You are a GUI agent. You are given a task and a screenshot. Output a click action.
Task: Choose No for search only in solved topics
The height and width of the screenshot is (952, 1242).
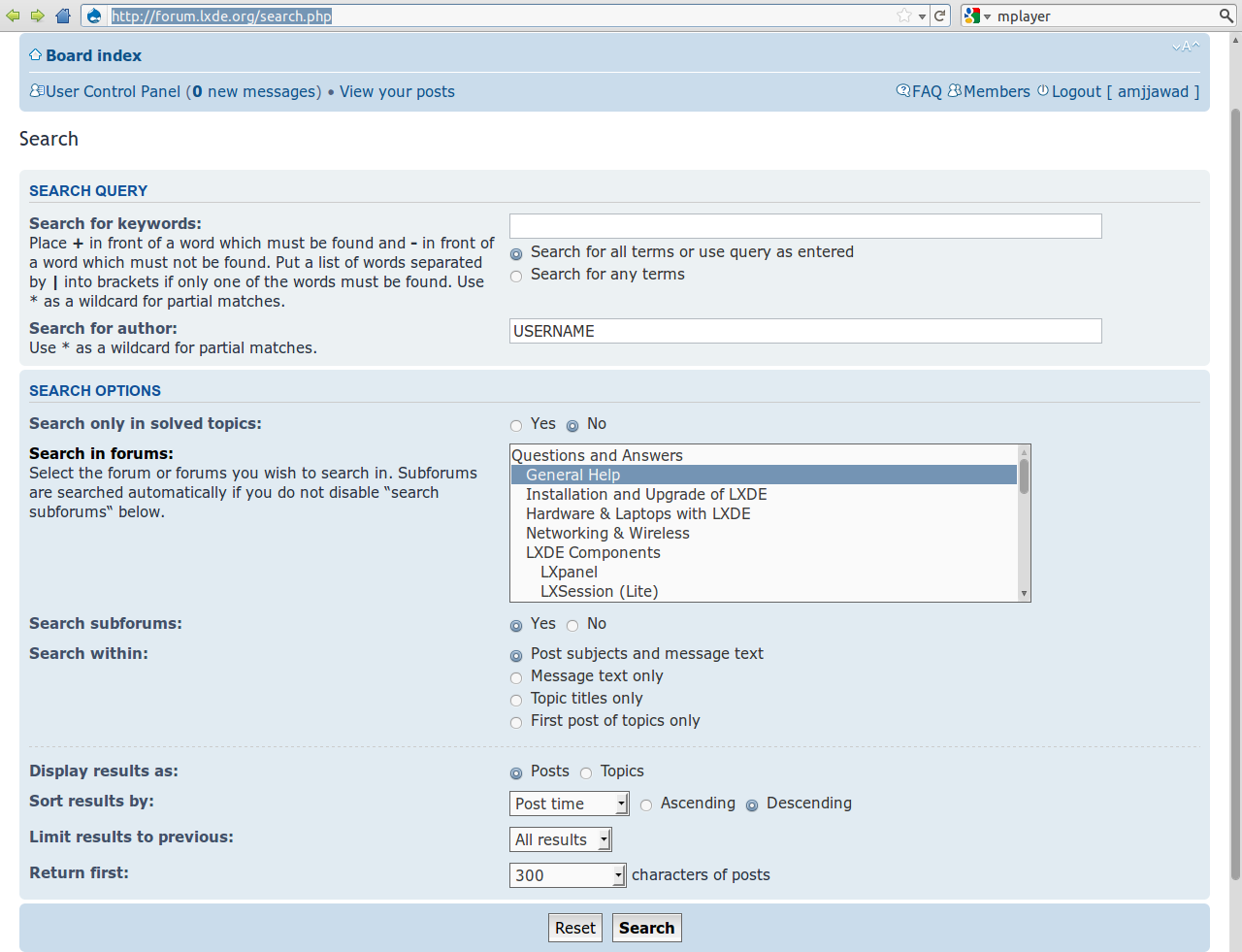pyautogui.click(x=572, y=426)
